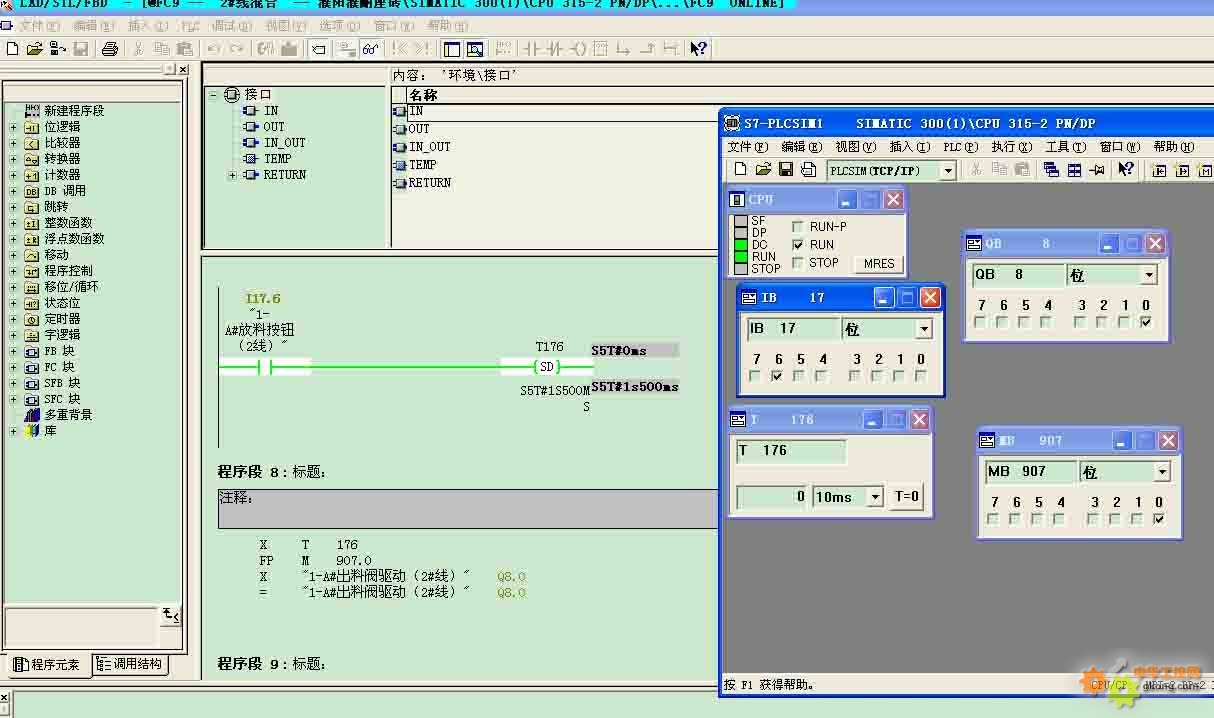Click the MRES button in CPU window
Screen dimensions: 1214x718
879,264
